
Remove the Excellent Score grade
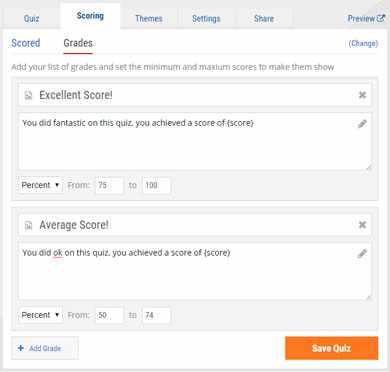pos(362,95)
